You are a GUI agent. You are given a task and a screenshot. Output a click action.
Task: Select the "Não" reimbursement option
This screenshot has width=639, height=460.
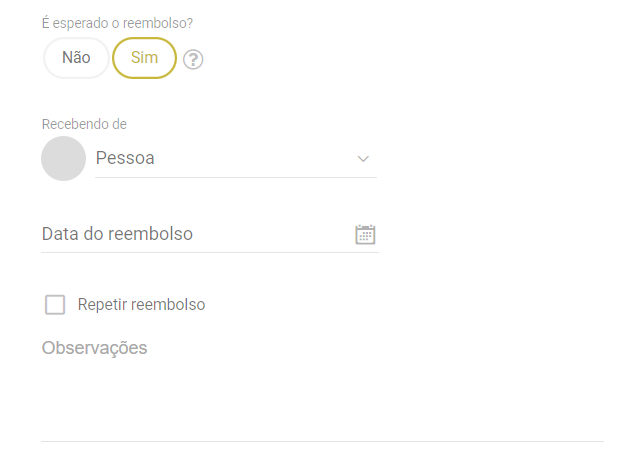pyautogui.click(x=76, y=58)
